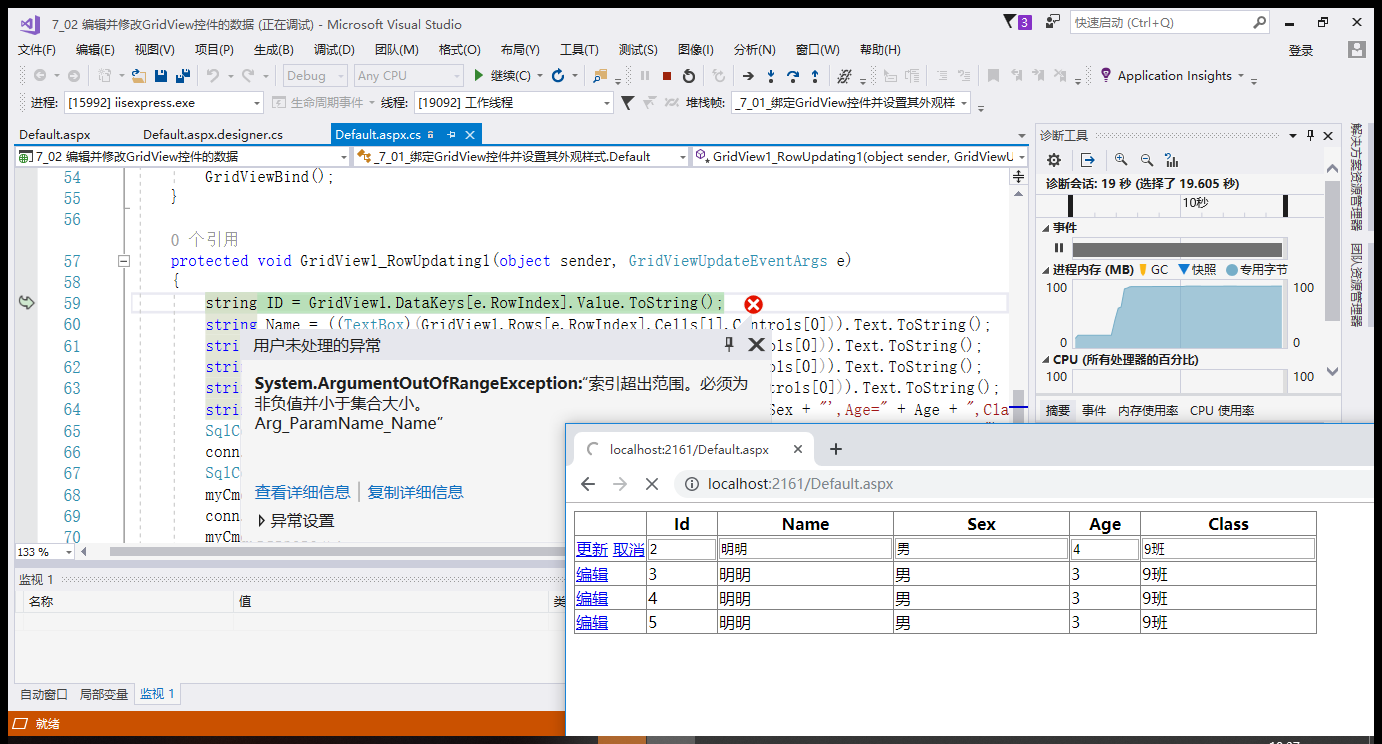Click the Diagnostic Tools export output icon
This screenshot has height=744, width=1382.
pyautogui.click(x=1088, y=160)
